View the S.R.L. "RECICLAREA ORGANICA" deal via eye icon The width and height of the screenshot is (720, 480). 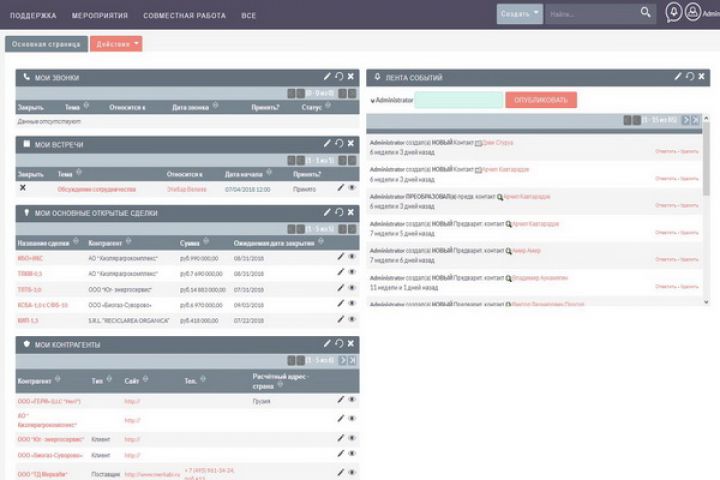352,319
